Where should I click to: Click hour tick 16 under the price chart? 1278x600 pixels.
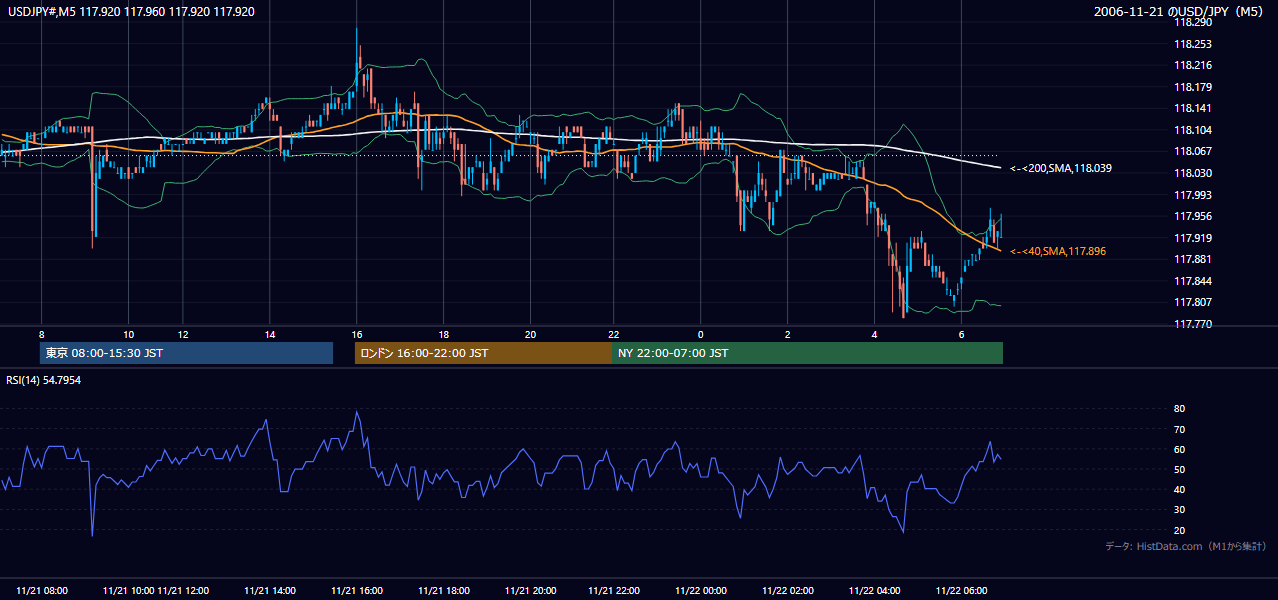point(357,334)
